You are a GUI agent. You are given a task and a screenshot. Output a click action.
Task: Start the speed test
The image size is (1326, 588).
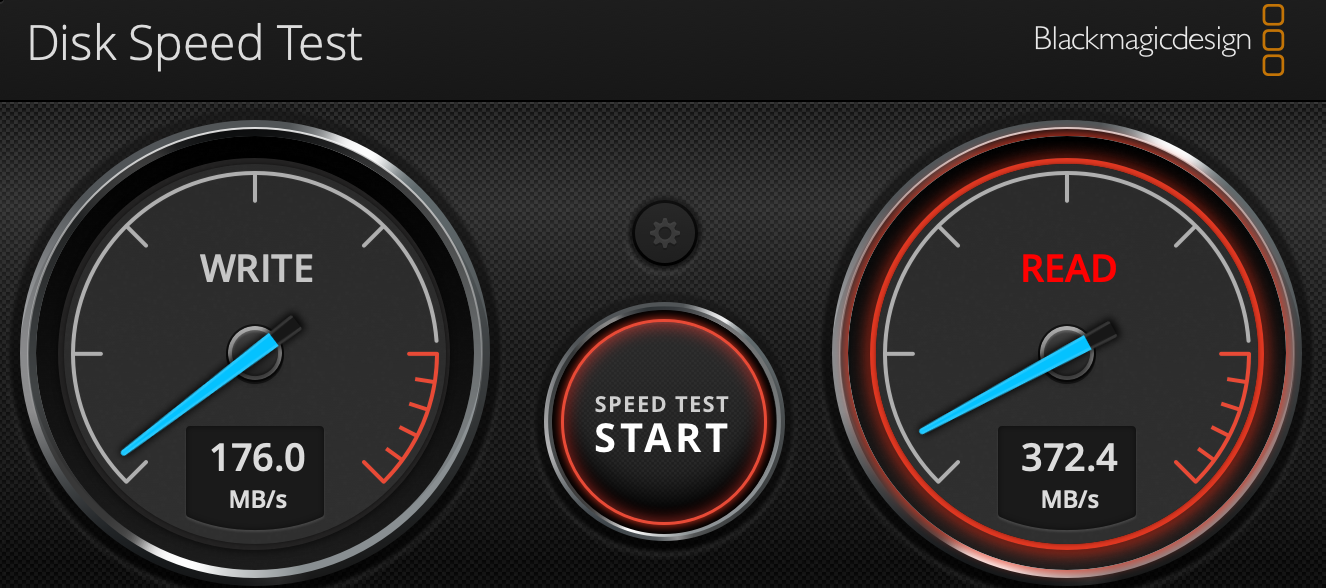click(664, 422)
